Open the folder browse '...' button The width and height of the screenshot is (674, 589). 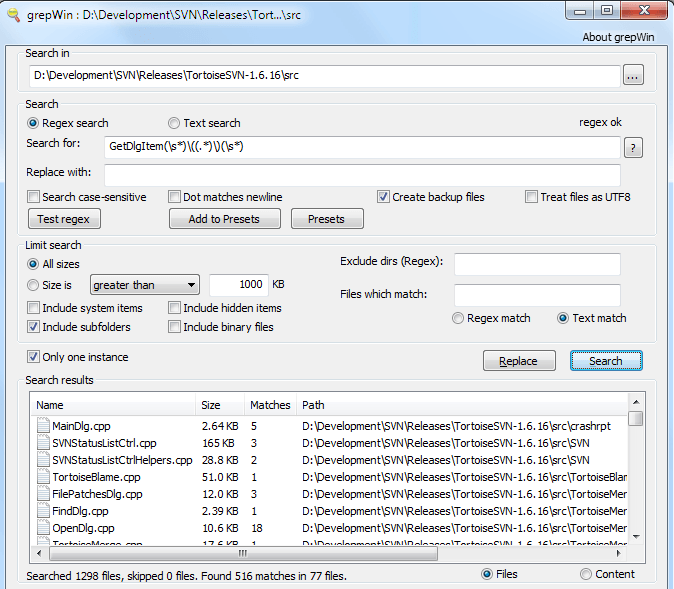pyautogui.click(x=633, y=76)
